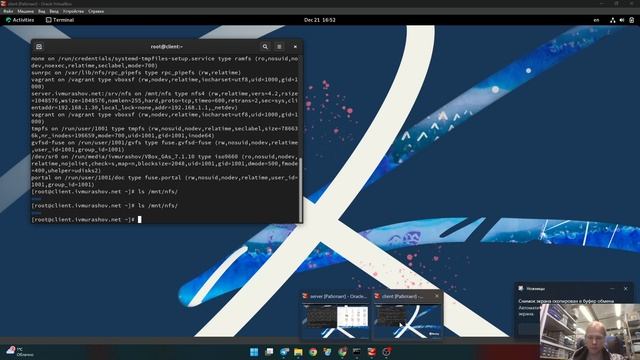Open the terminal hamburger menu
Screen dimensions: 640x360
(x=279, y=47)
